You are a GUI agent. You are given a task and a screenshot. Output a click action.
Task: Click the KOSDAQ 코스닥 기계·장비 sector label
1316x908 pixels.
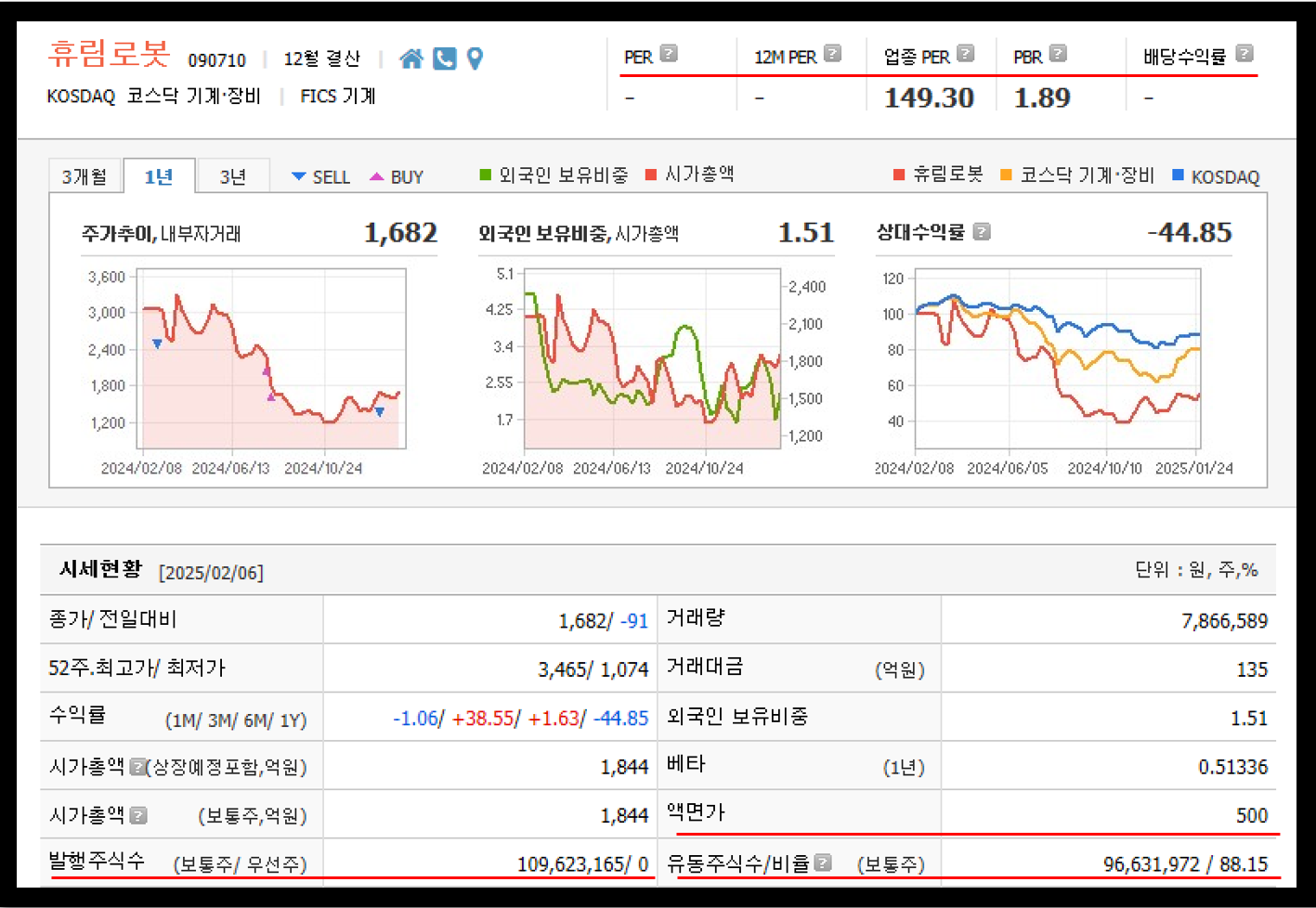point(154,97)
